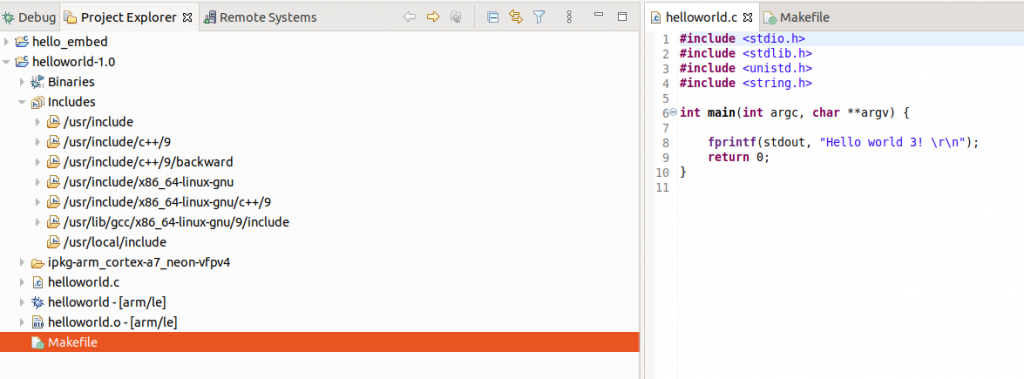Click the grayed Up/Go Into folder icon

point(456,17)
